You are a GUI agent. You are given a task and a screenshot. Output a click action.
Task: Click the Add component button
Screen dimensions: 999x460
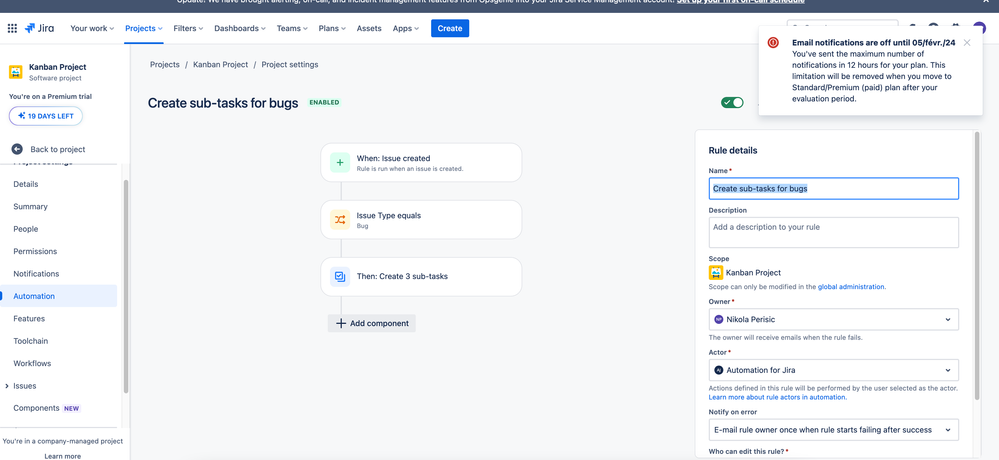pos(372,323)
